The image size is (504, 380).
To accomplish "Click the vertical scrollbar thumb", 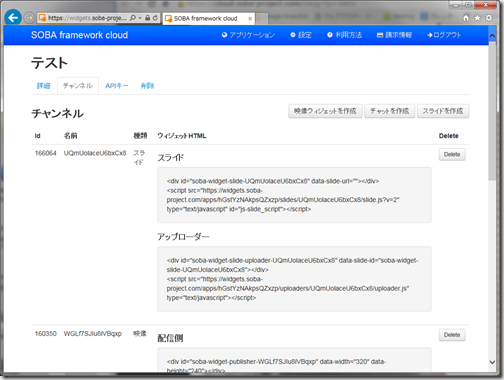I will tap(492, 112).
